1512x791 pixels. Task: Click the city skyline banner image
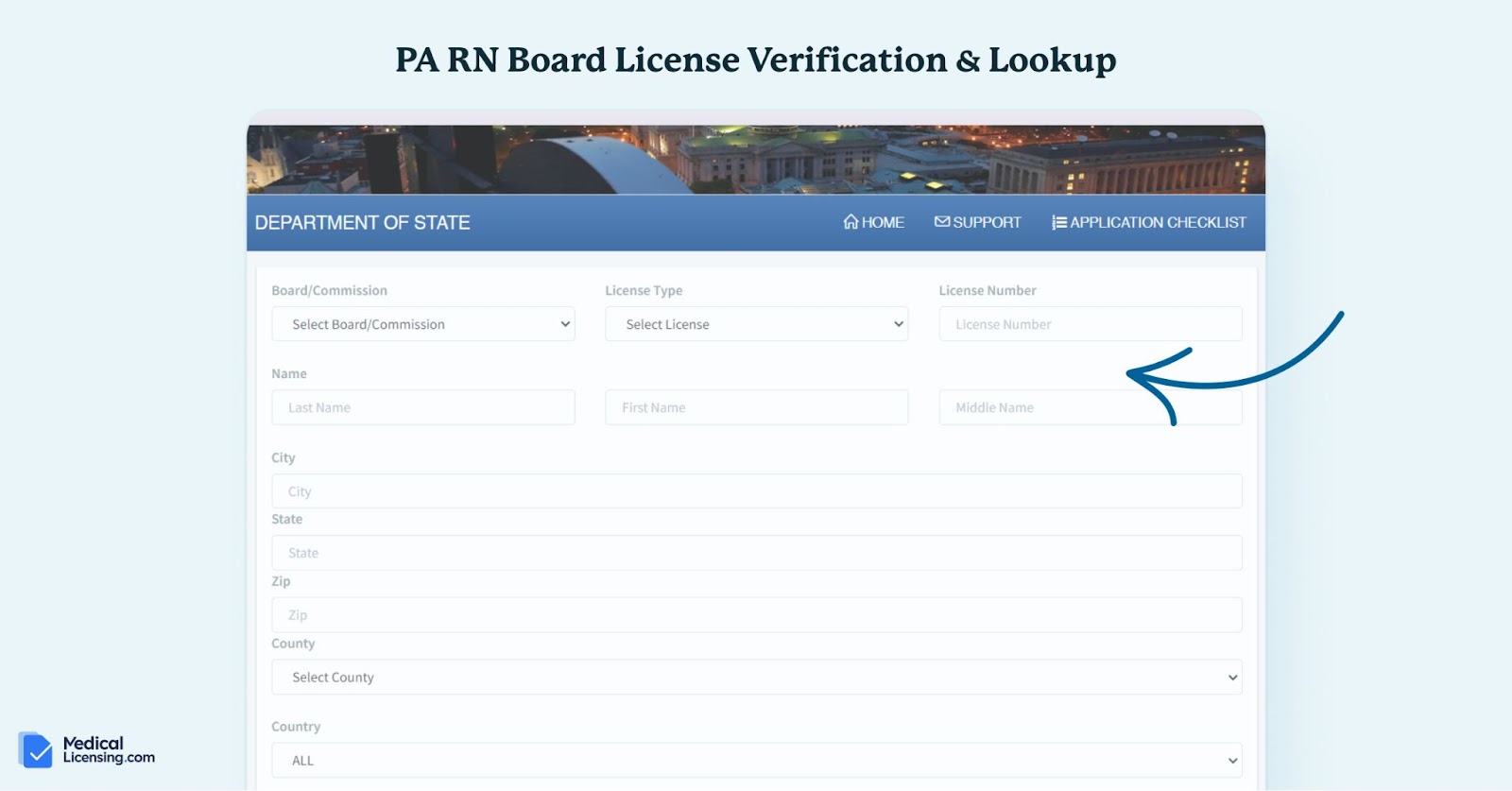[756, 159]
